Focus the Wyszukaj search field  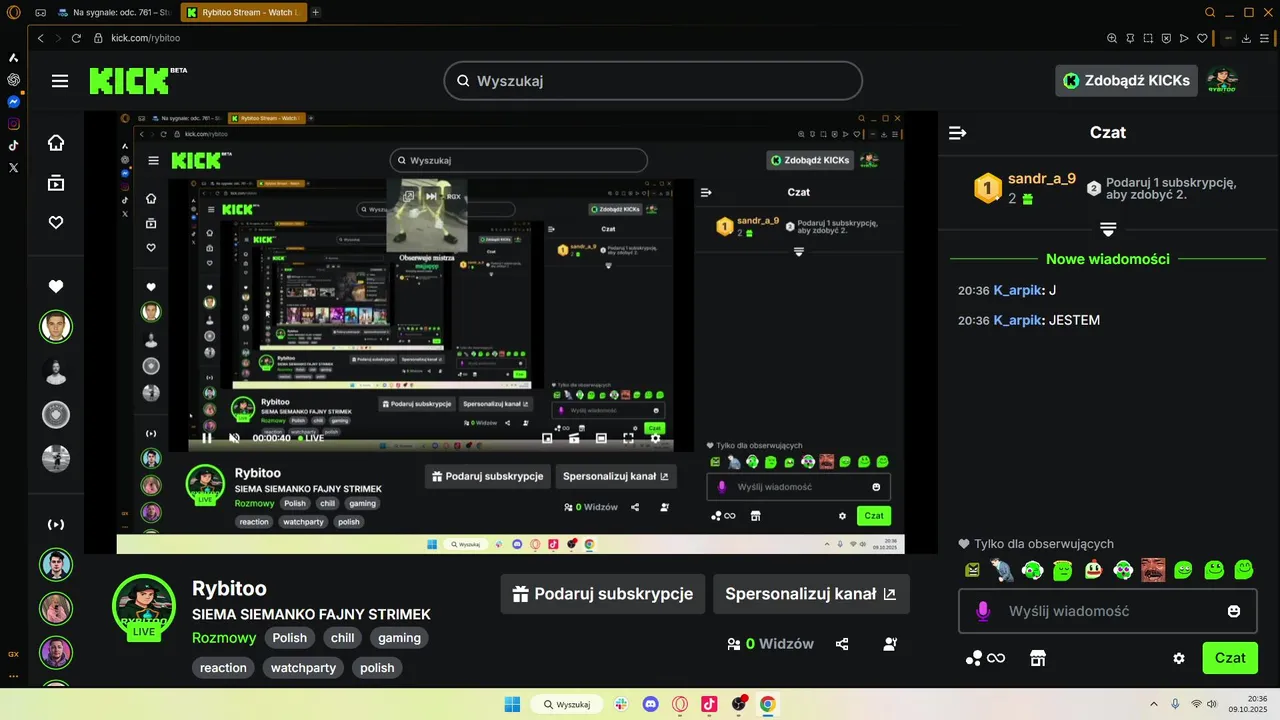coord(653,81)
